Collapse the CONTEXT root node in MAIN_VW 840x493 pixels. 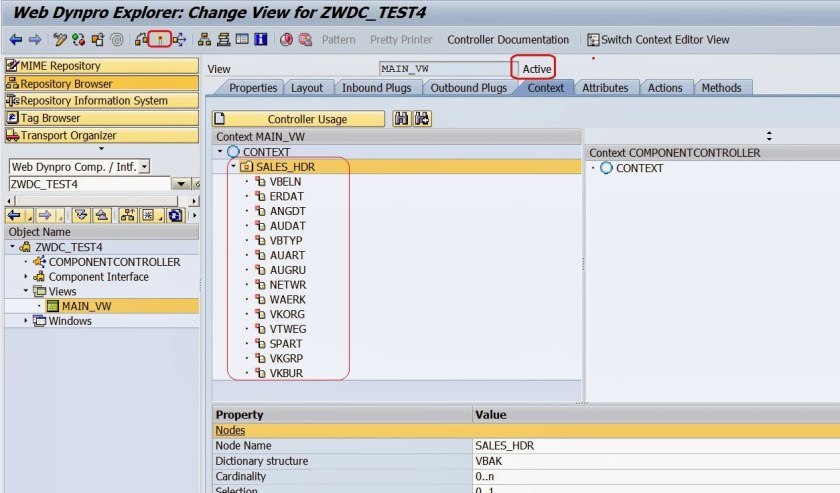point(220,152)
